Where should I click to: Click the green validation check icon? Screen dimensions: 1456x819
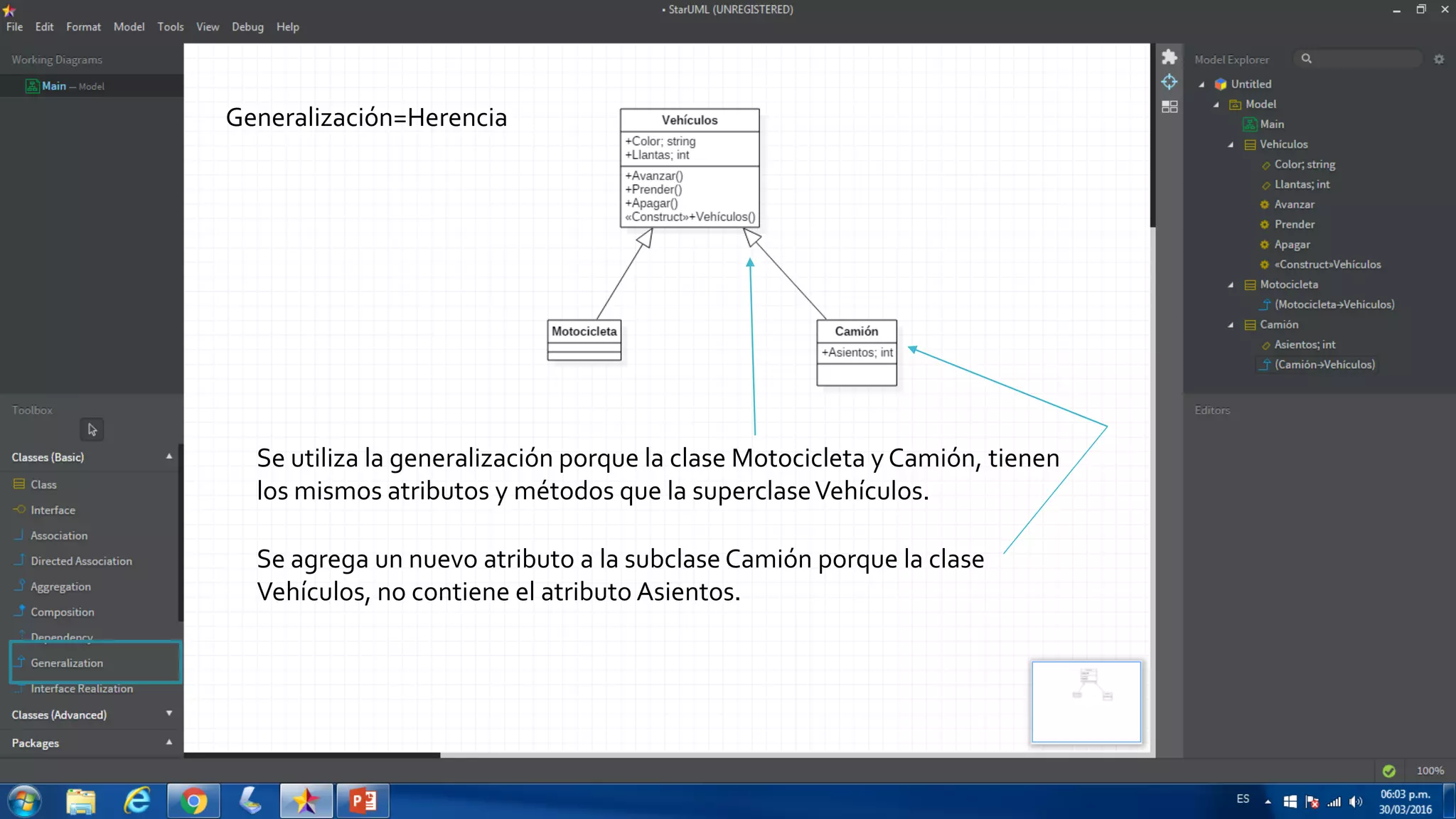[x=1389, y=771]
